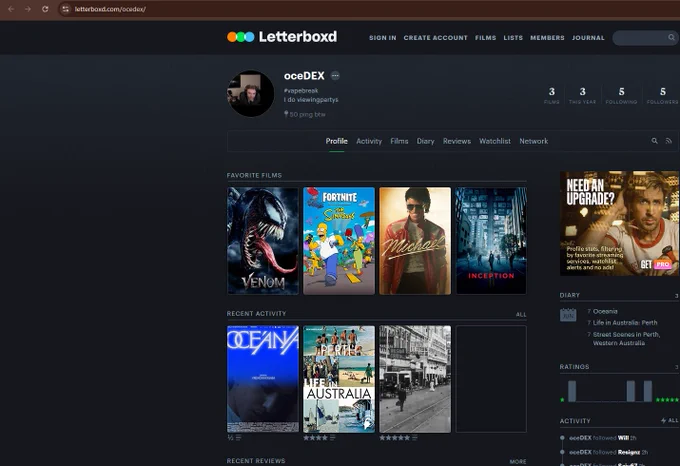Screen dimensions: 680x466
Task: Open the Inception film poster
Action: pyautogui.click(x=491, y=241)
